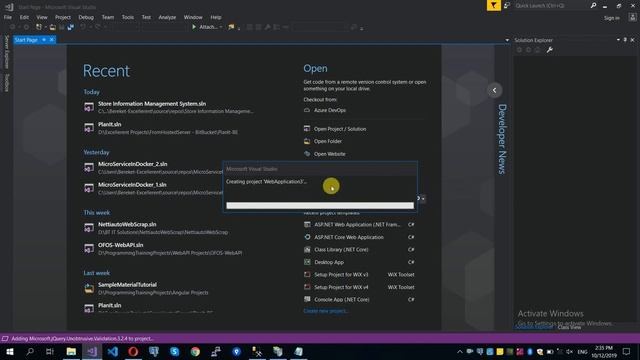Open the Tools menu
640x360 pixels.
pyautogui.click(x=127, y=17)
